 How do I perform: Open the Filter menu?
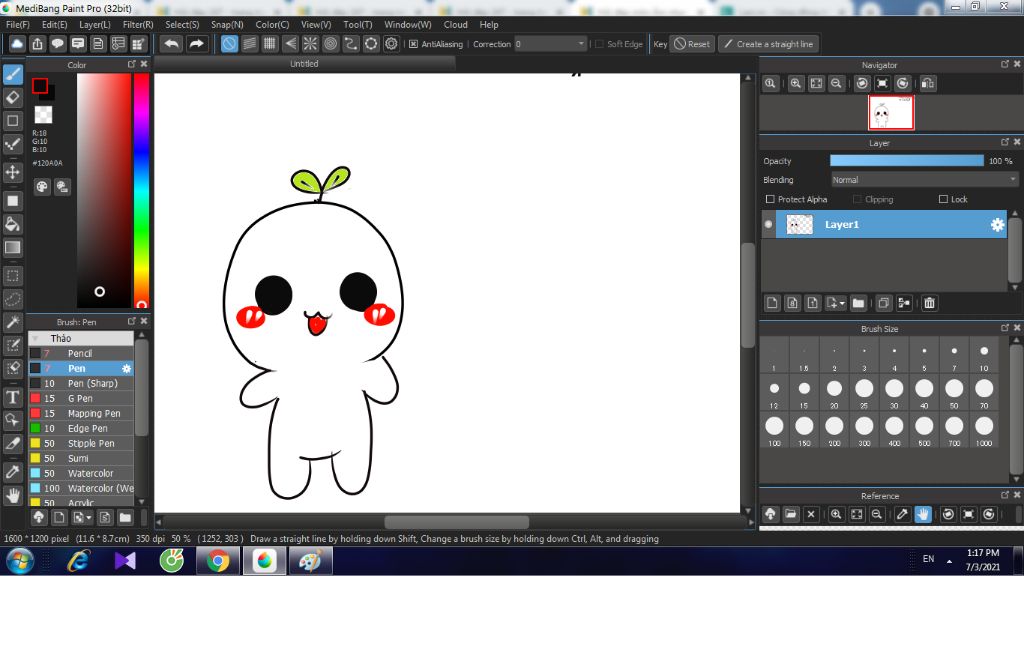point(138,25)
